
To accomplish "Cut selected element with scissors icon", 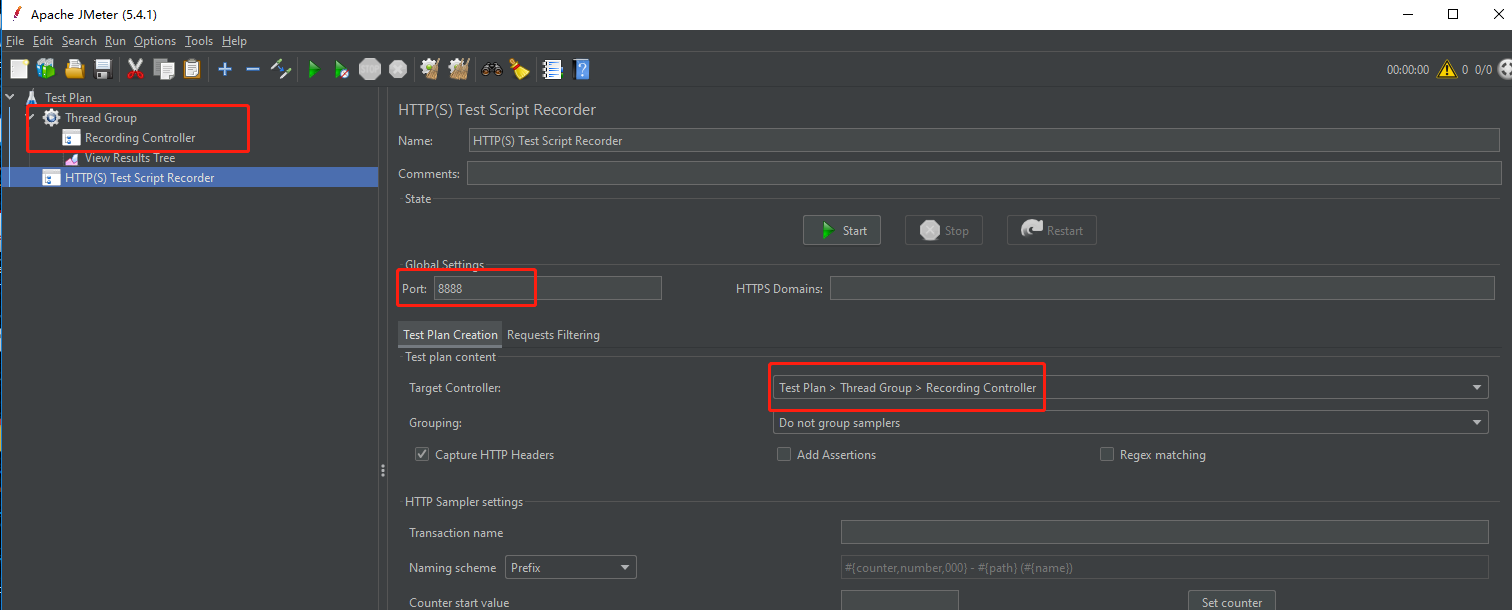I will click(136, 69).
